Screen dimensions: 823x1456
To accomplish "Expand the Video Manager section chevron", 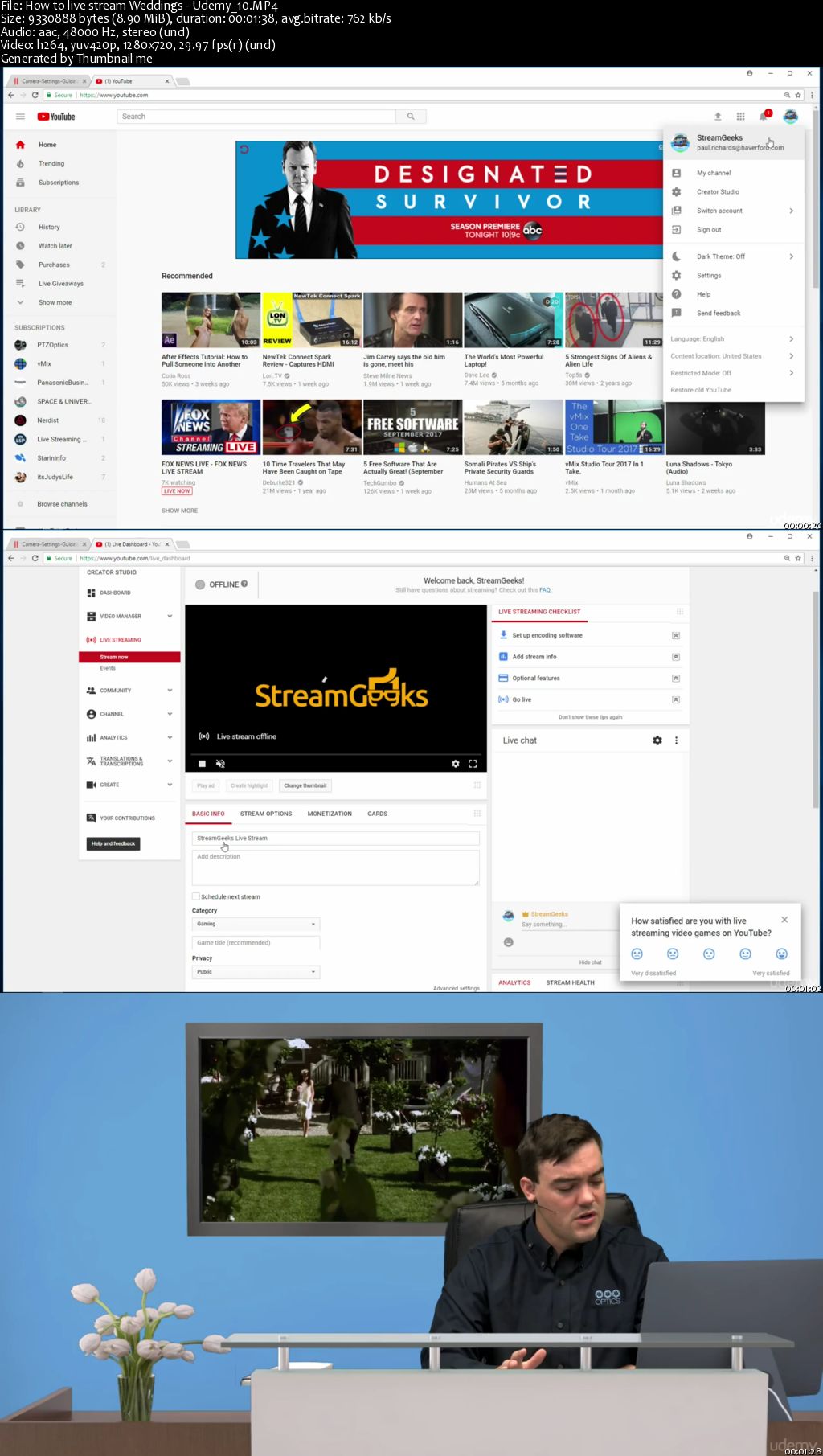I will click(170, 617).
